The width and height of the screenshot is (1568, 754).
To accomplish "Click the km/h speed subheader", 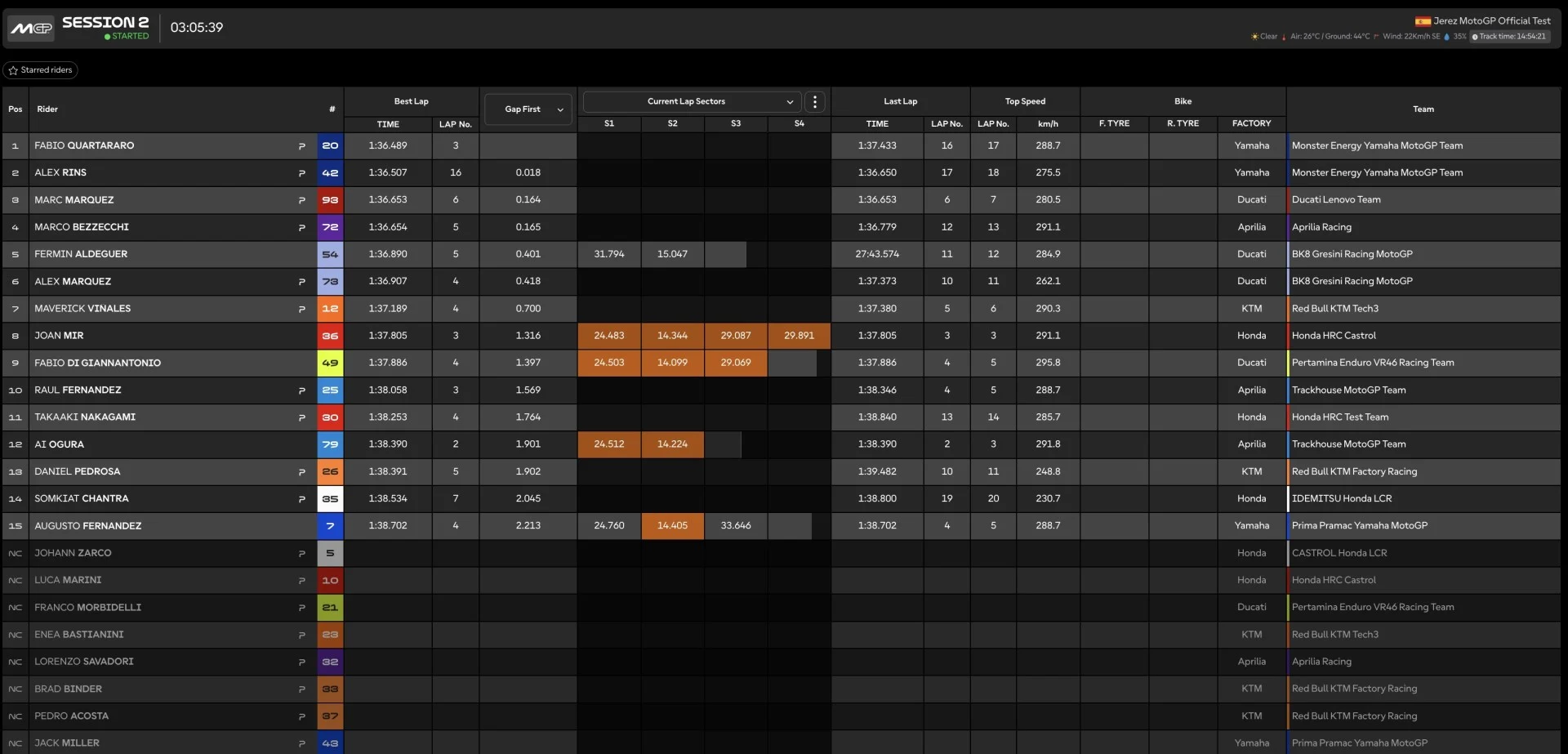I will [1048, 124].
